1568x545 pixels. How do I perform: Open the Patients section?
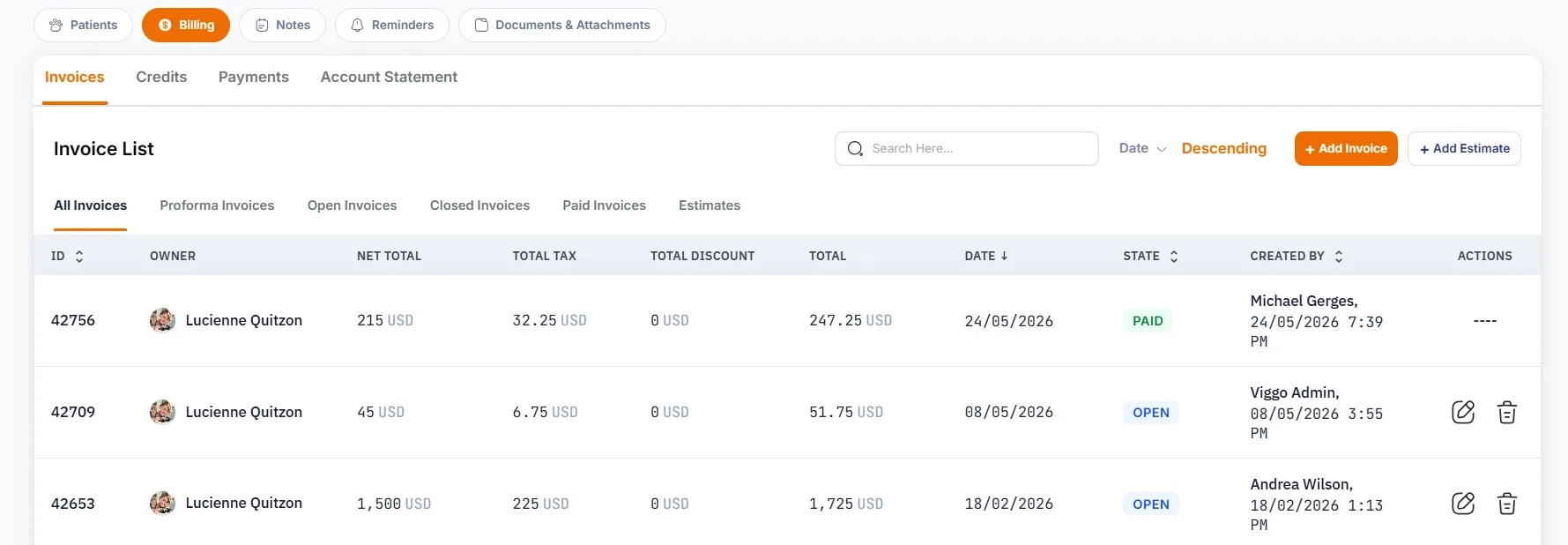[x=83, y=25]
